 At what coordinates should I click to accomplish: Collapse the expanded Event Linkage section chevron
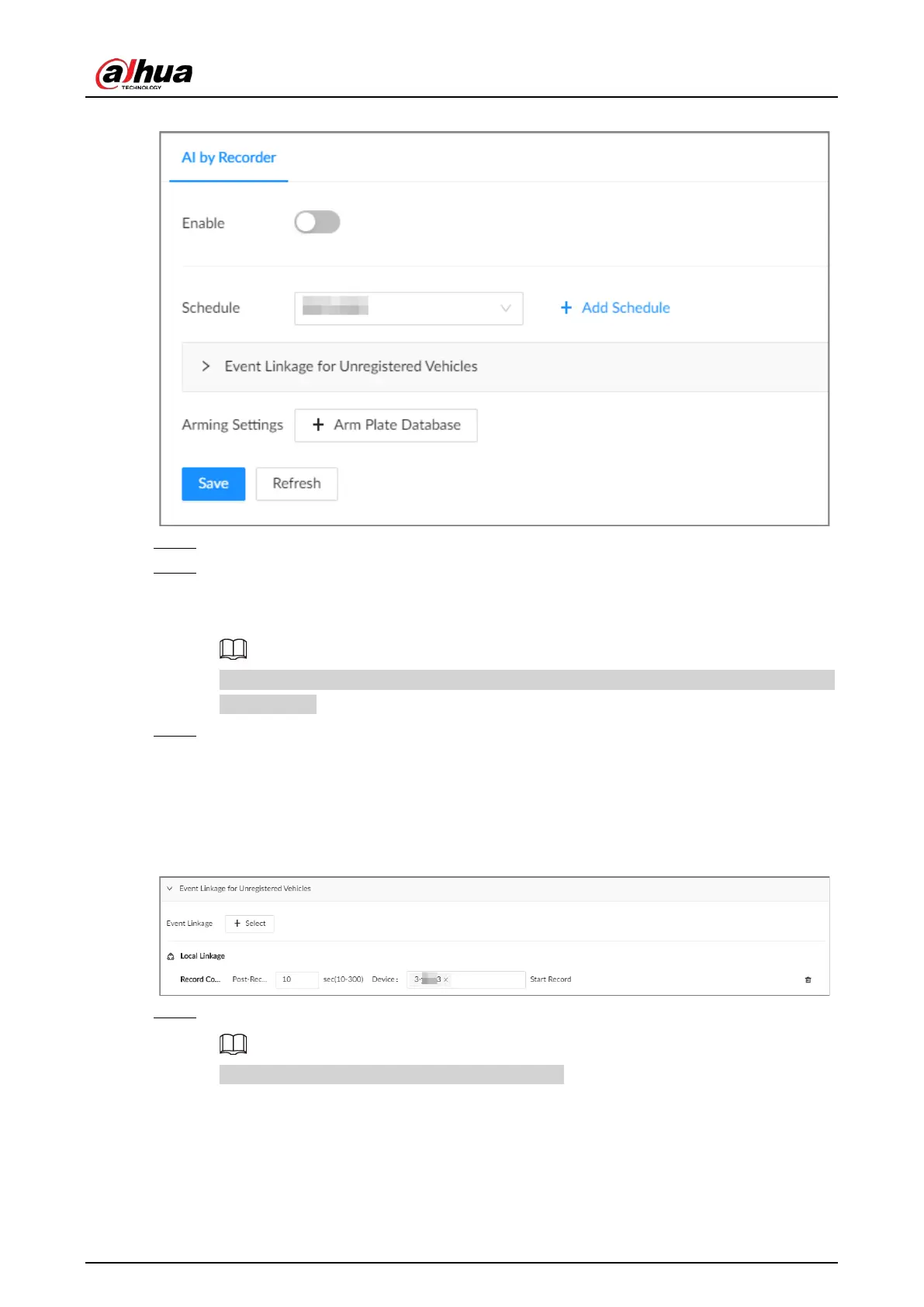170,889
